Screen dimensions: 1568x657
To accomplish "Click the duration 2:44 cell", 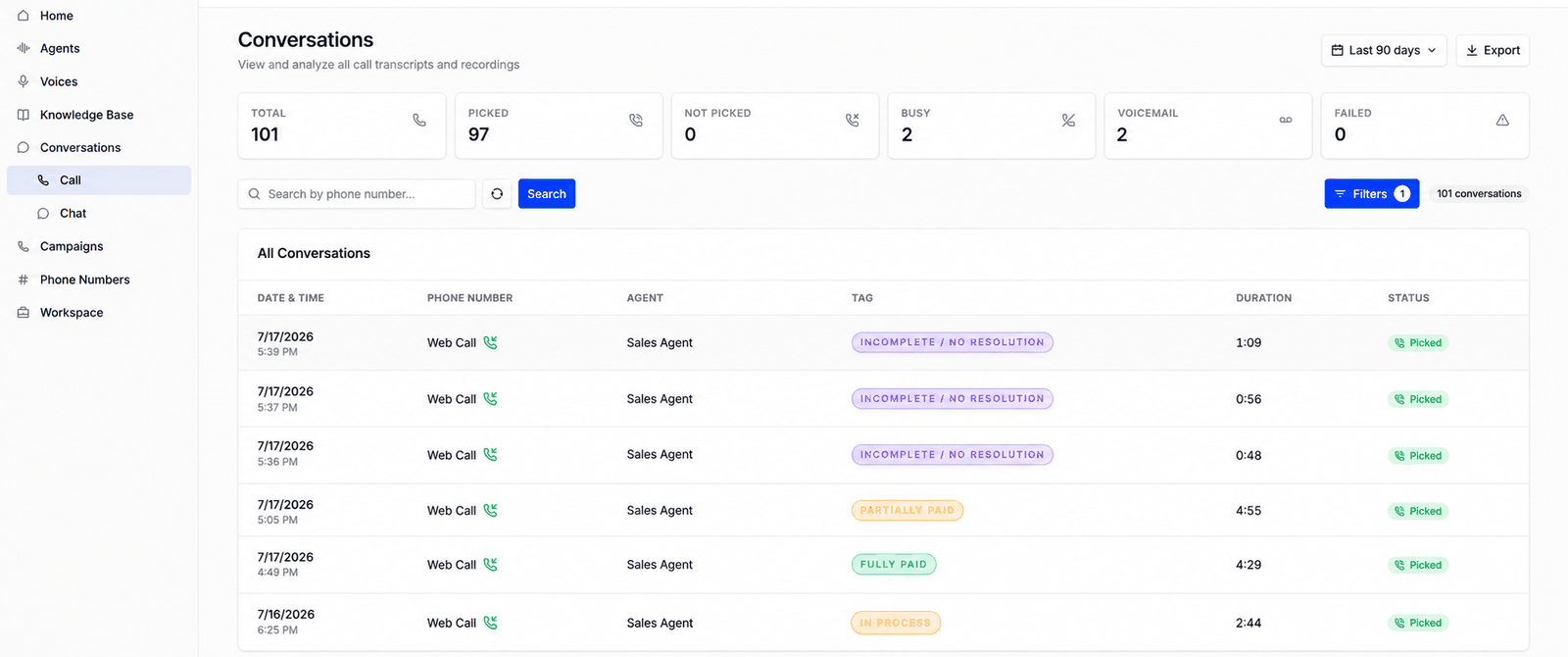I will click(x=1249, y=623).
